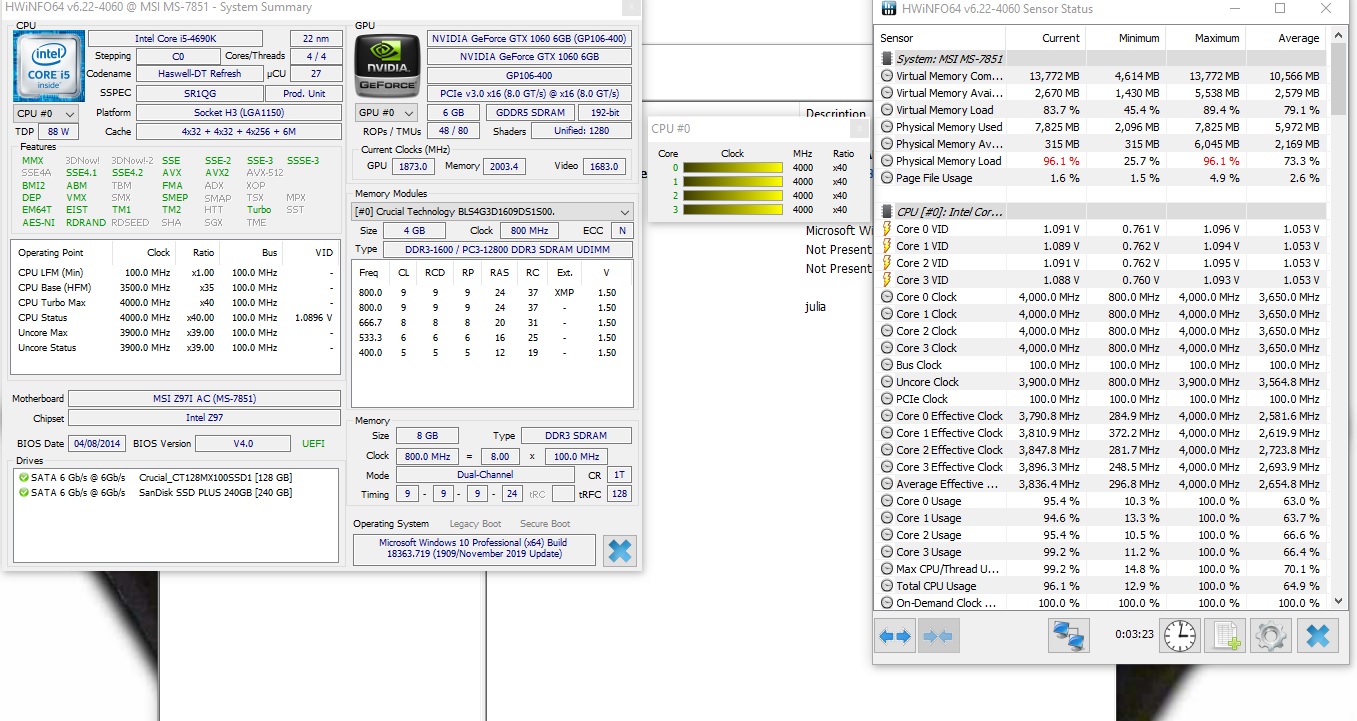Click the Socket H3 (LGA1150) platform field
Viewport: 1357px width, 721px height.
(x=238, y=113)
